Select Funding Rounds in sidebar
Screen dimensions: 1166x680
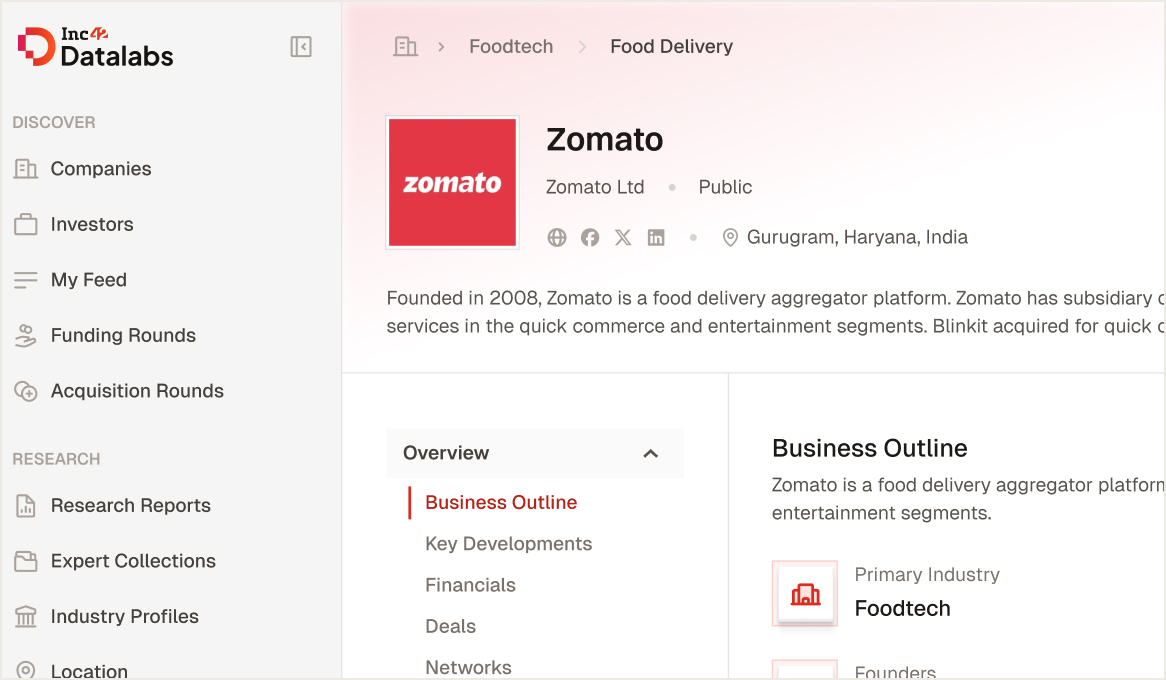click(x=122, y=336)
